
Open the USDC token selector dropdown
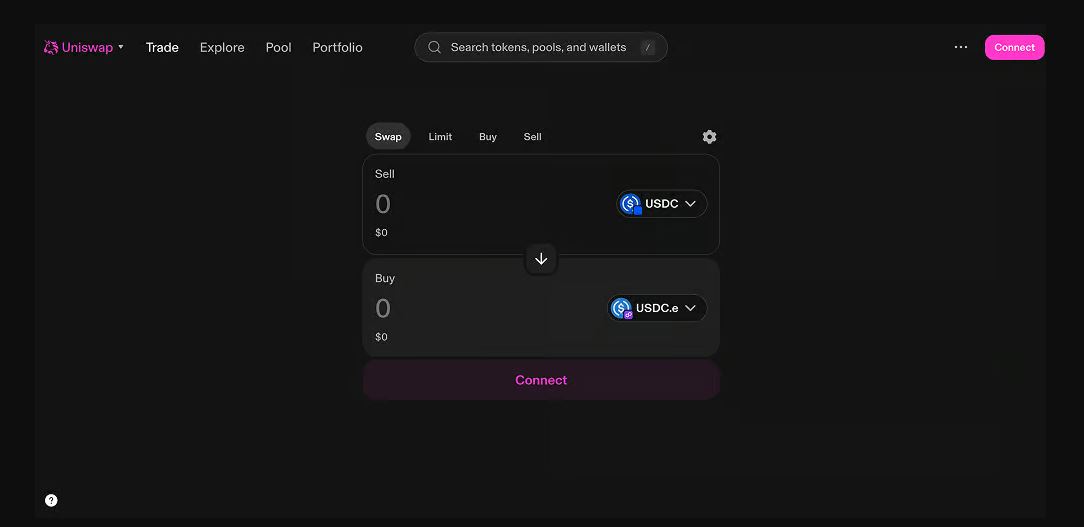662,203
